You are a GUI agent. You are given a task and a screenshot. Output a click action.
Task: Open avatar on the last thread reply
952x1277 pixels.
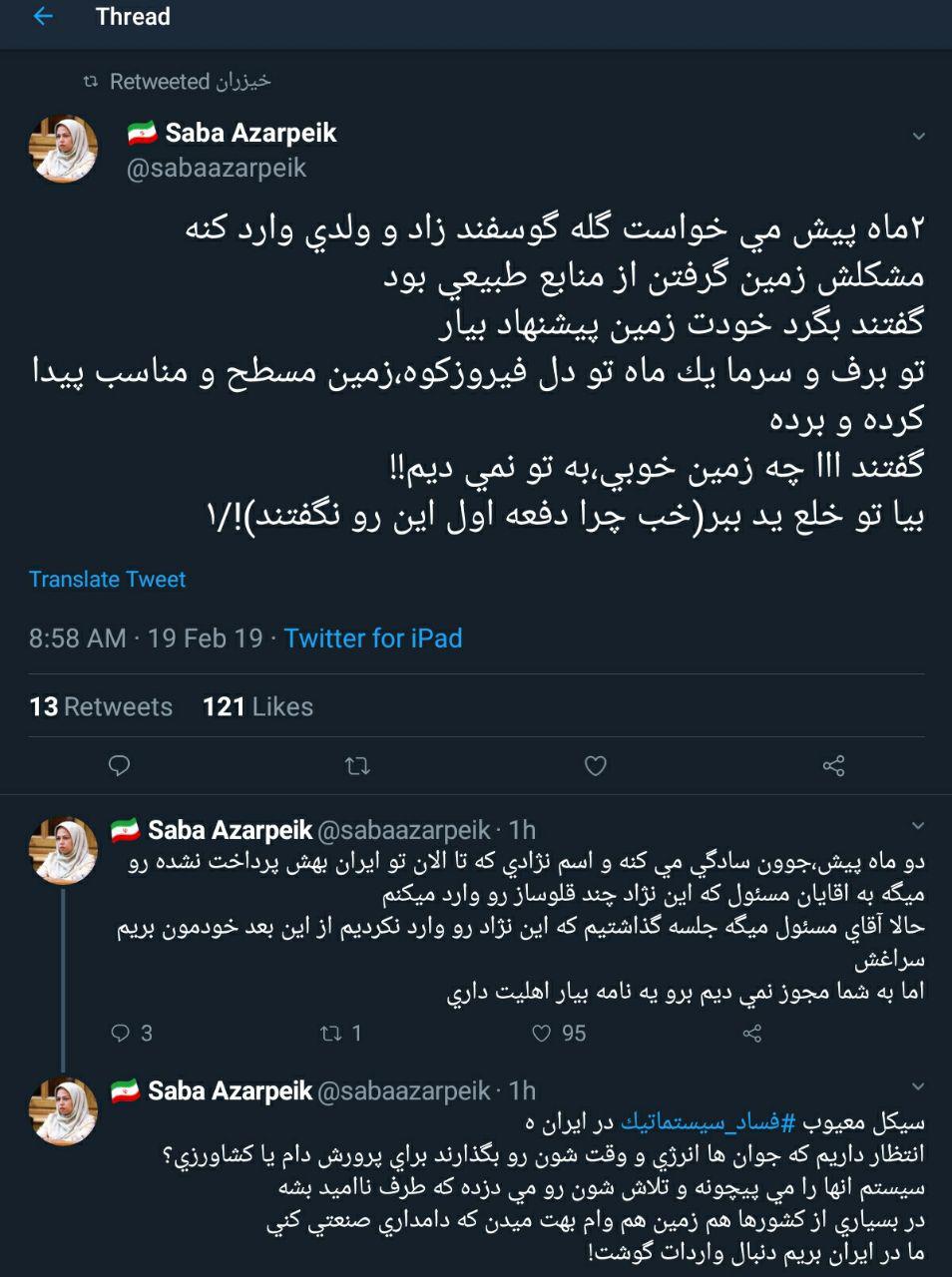click(64, 1110)
